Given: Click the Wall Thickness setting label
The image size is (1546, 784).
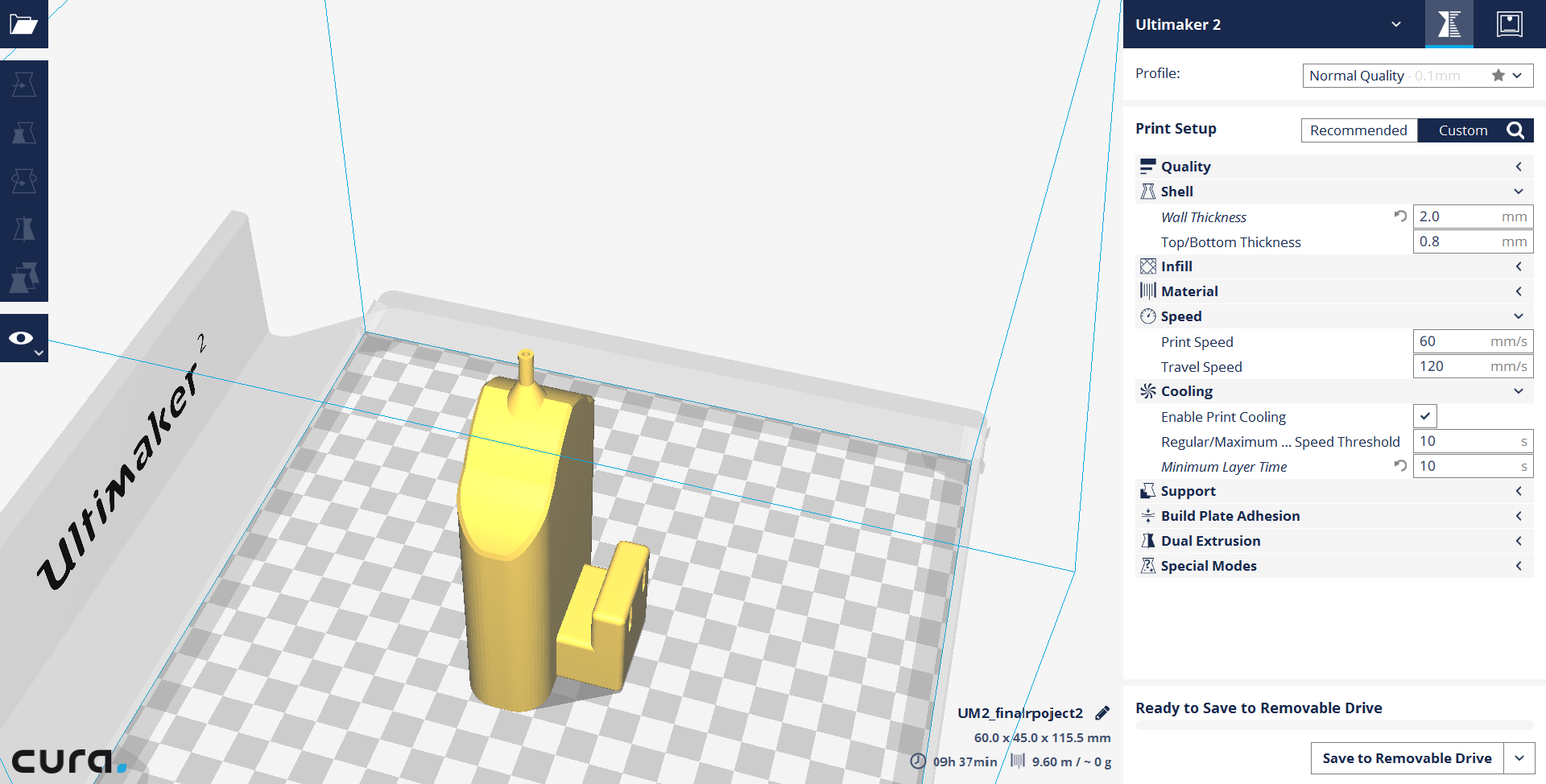Looking at the screenshot, I should tap(1203, 217).
